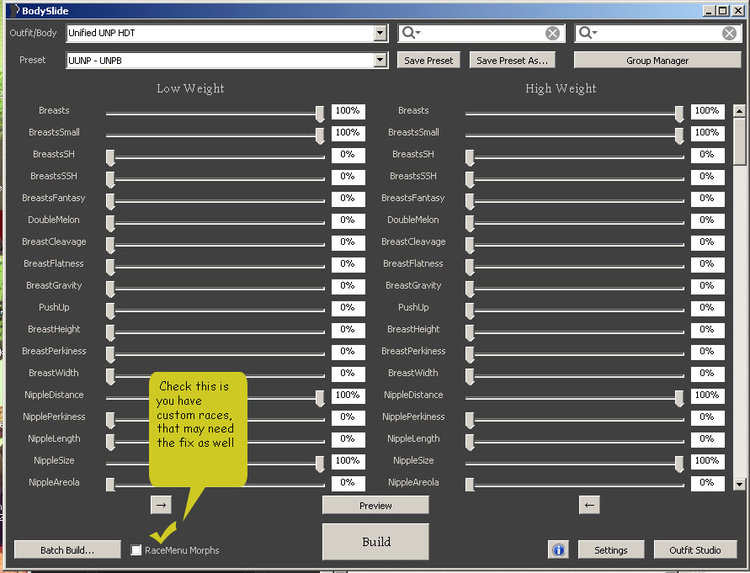Screen dimensions: 750x573
Task: Click the High Weight BreastGravity slider handle
Action: [x=470, y=289]
